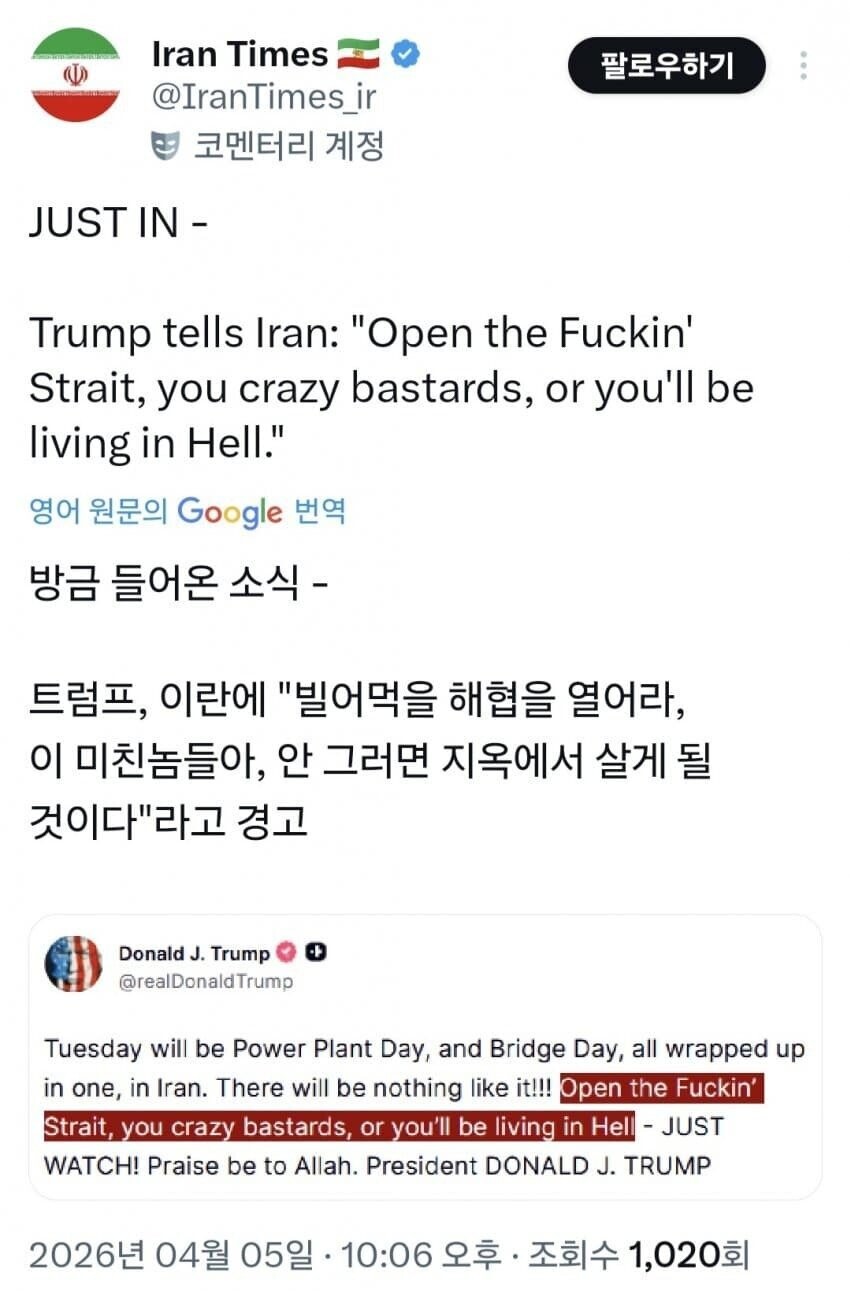Screen dimensions: 850x1291
Task: Click the black square badge after Trump's verified check
Action: [315, 953]
